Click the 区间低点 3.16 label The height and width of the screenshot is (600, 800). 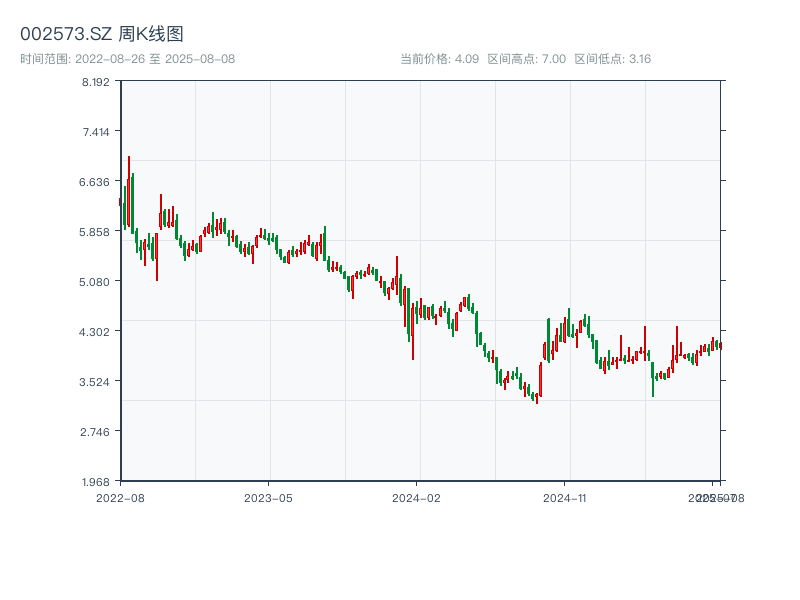(x=612, y=59)
